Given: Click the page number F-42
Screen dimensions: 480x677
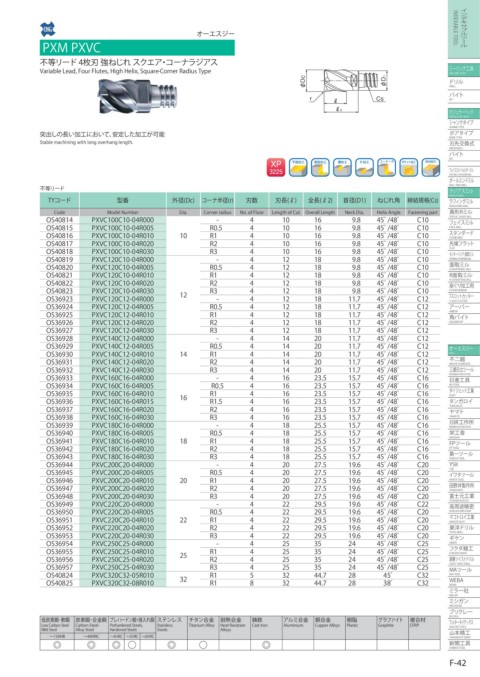Looking at the screenshot, I should click(x=458, y=663).
